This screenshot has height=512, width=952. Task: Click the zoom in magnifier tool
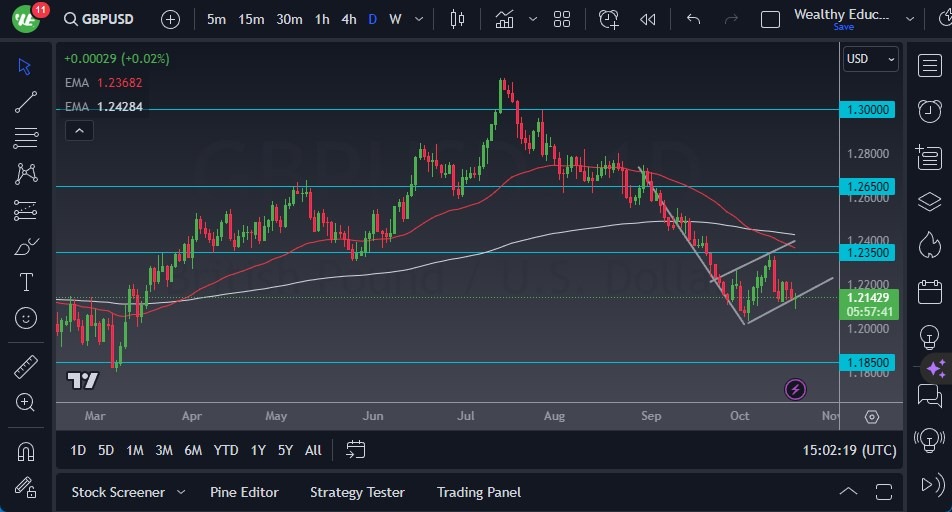click(x=26, y=402)
